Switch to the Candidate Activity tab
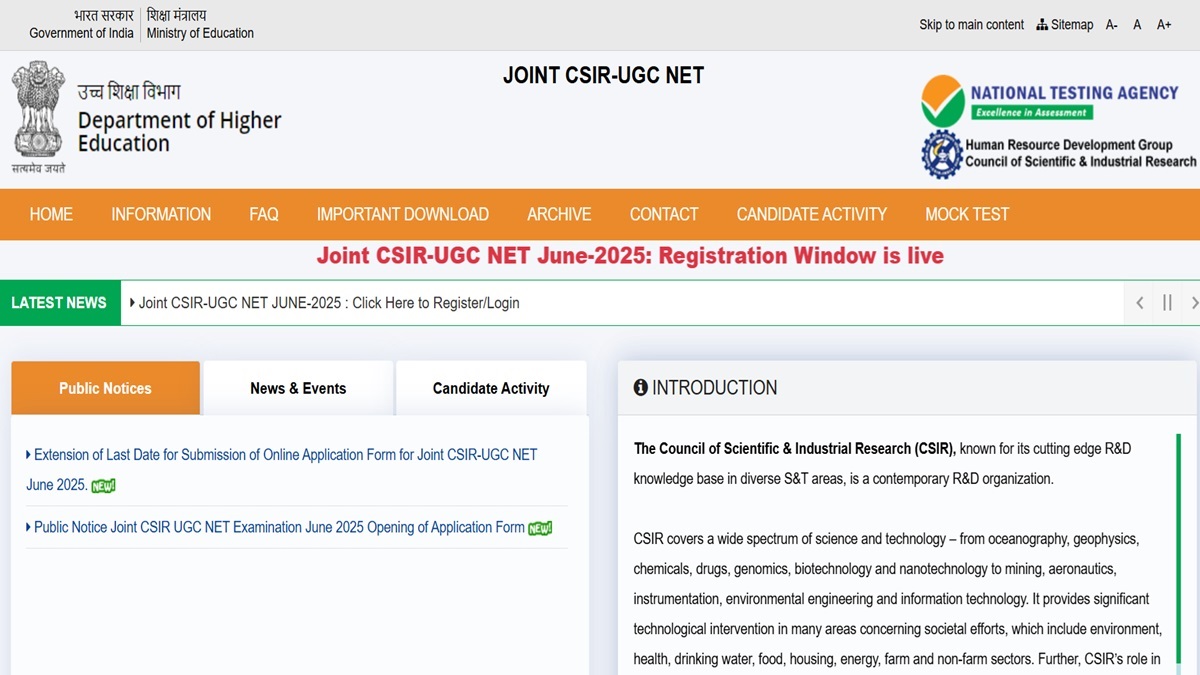 click(x=491, y=388)
